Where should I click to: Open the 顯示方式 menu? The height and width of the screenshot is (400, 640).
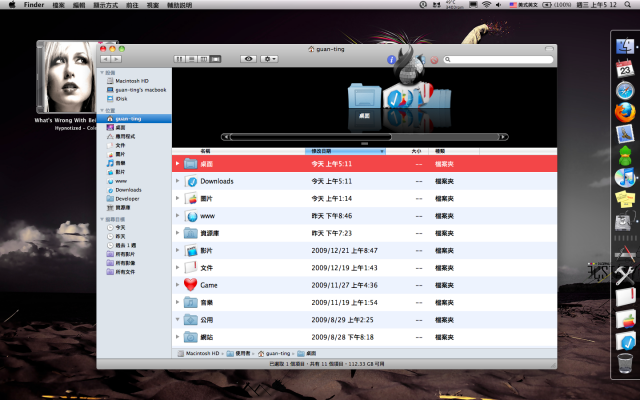105,5
